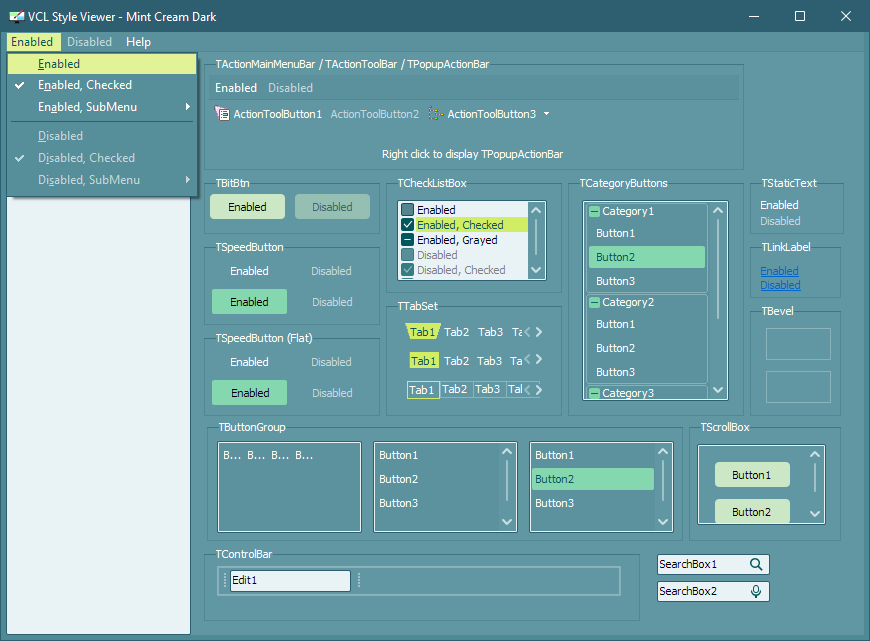The width and height of the screenshot is (870, 641).
Task: Click the SearchBox1 magnifier icon
Action: coord(756,564)
